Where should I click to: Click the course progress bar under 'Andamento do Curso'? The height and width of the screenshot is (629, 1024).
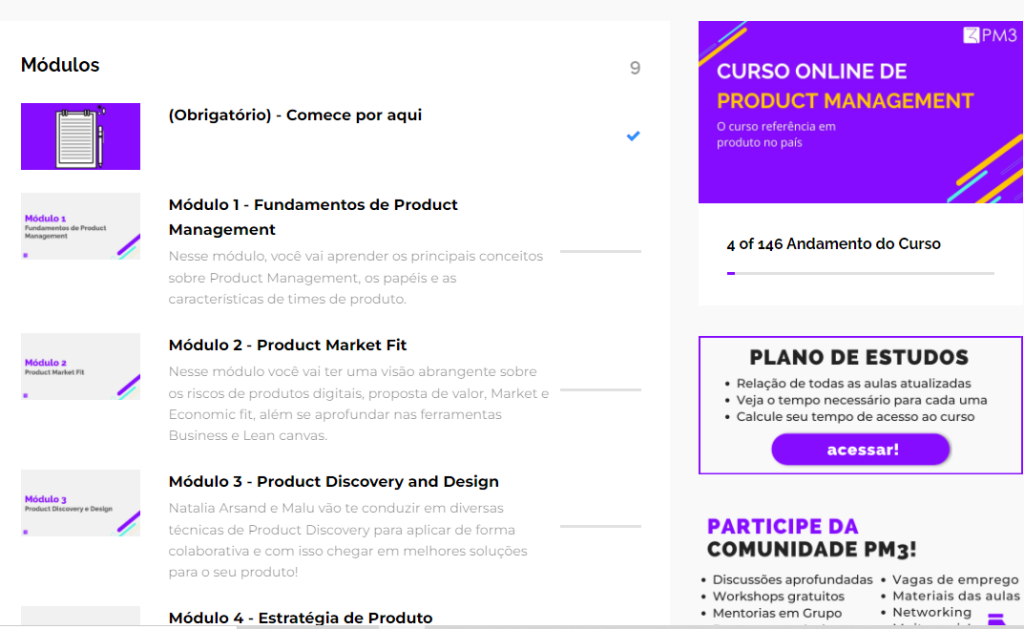pos(860,273)
